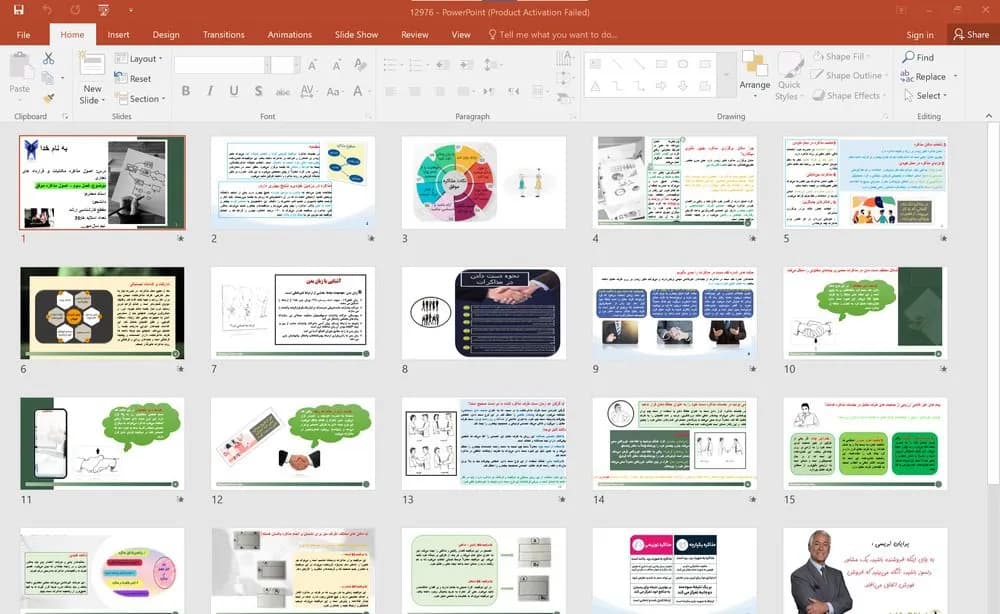Open the Shape Outline dropdown
The width and height of the screenshot is (1000, 614).
point(848,75)
